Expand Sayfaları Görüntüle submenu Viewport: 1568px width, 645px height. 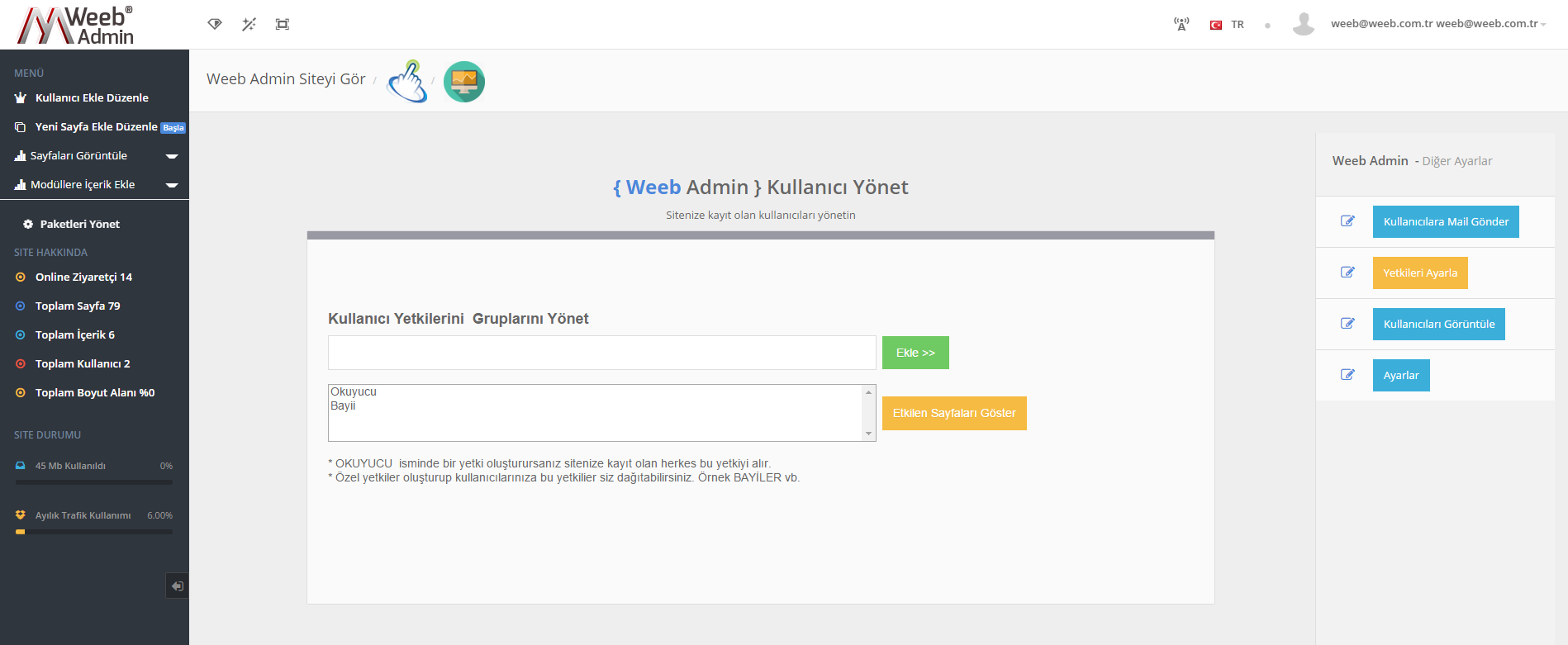(172, 156)
